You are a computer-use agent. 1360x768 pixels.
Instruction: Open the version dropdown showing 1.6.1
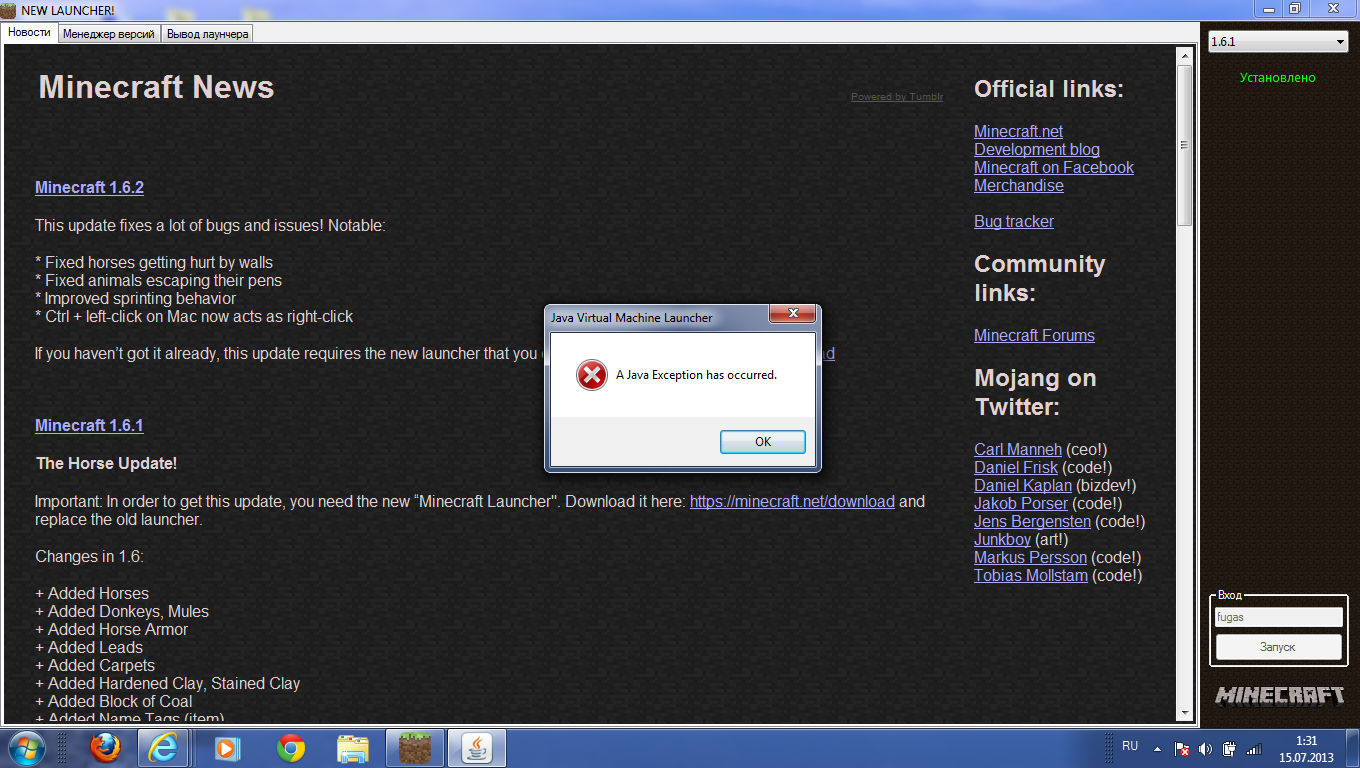1279,42
